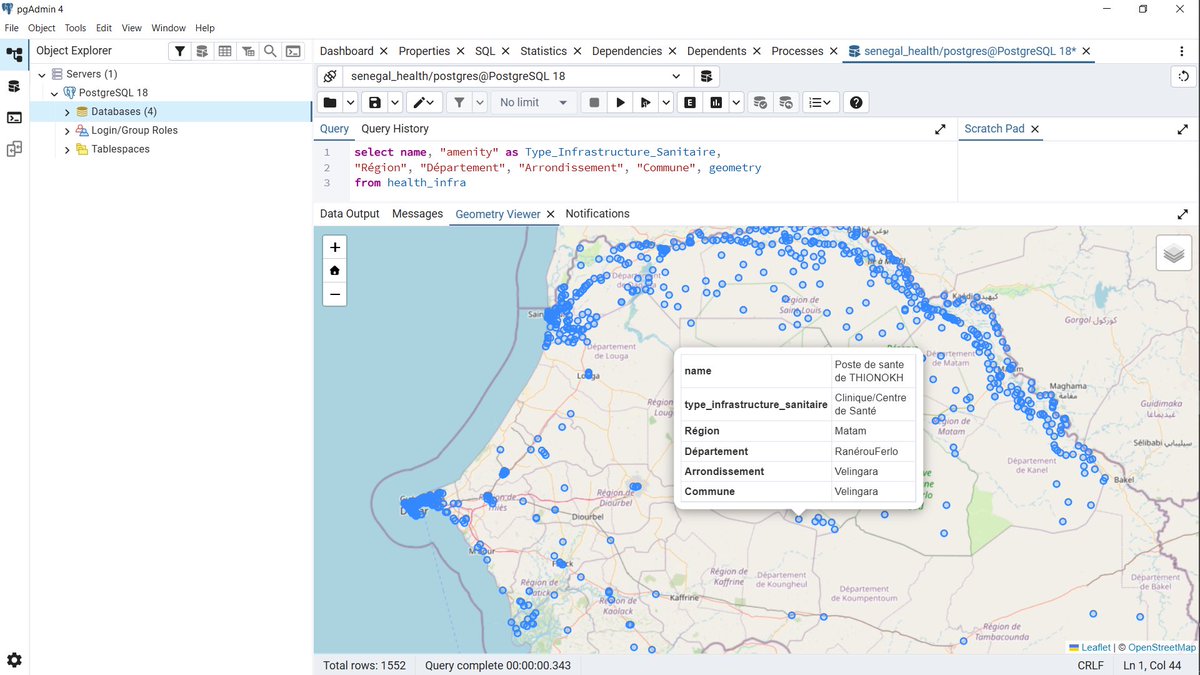Screen dimensions: 1200x675
Task: Open the connection selector dropdown
Action: pyautogui.click(x=676, y=76)
